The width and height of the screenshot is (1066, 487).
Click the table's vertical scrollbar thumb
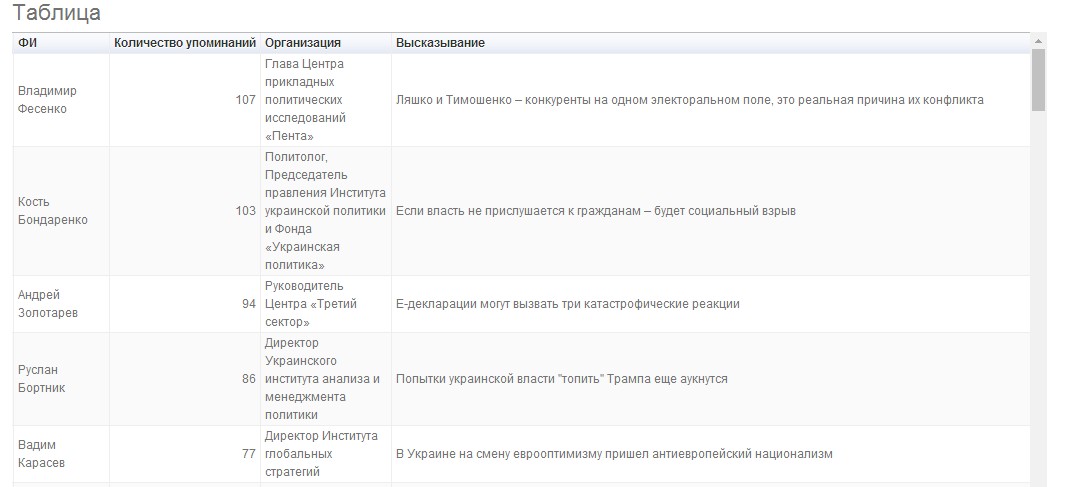(x=1038, y=78)
